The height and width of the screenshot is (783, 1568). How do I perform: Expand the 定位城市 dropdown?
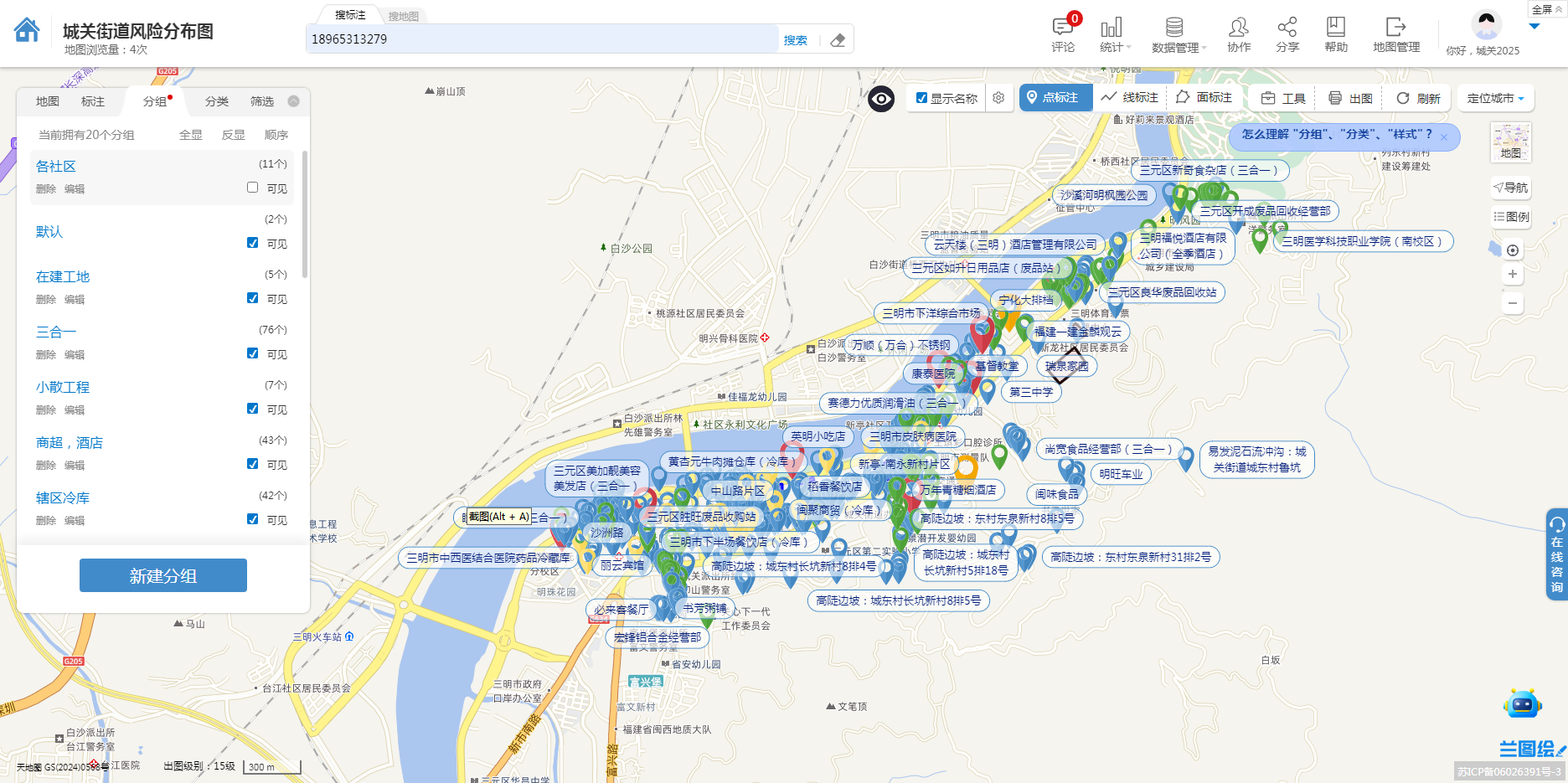[x=1495, y=98]
